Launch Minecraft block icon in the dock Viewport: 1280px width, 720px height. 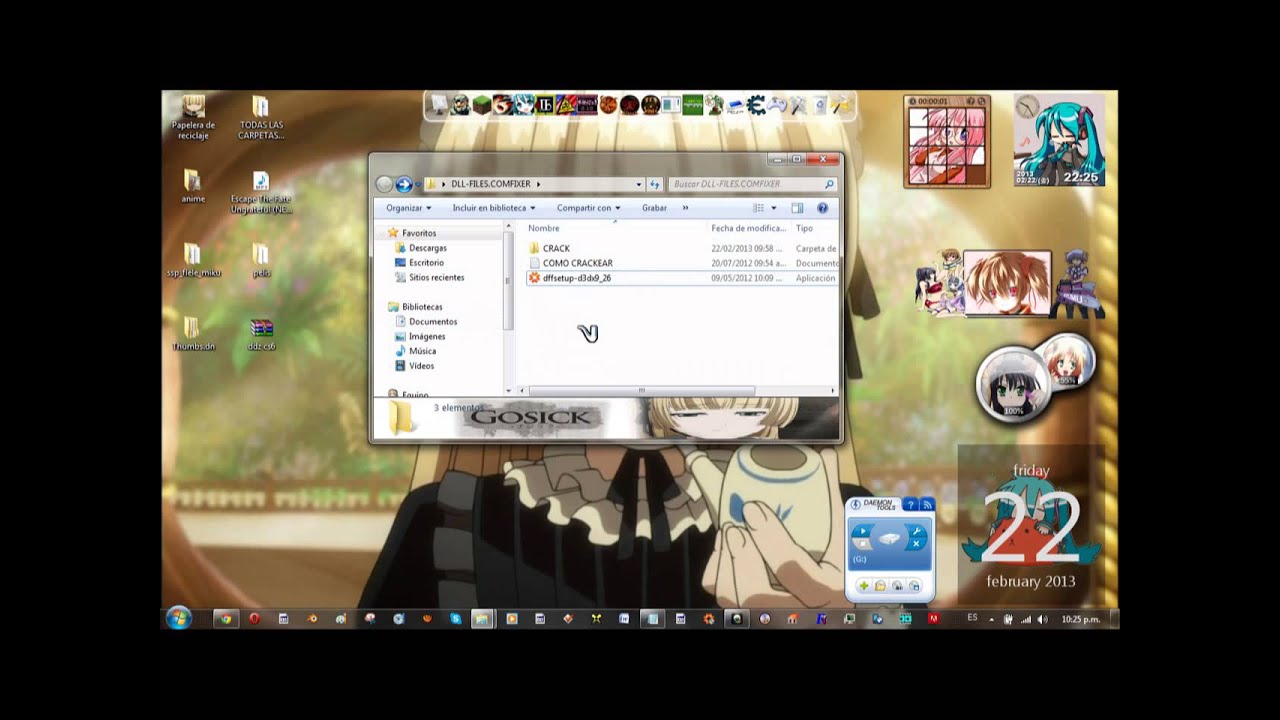pos(482,104)
